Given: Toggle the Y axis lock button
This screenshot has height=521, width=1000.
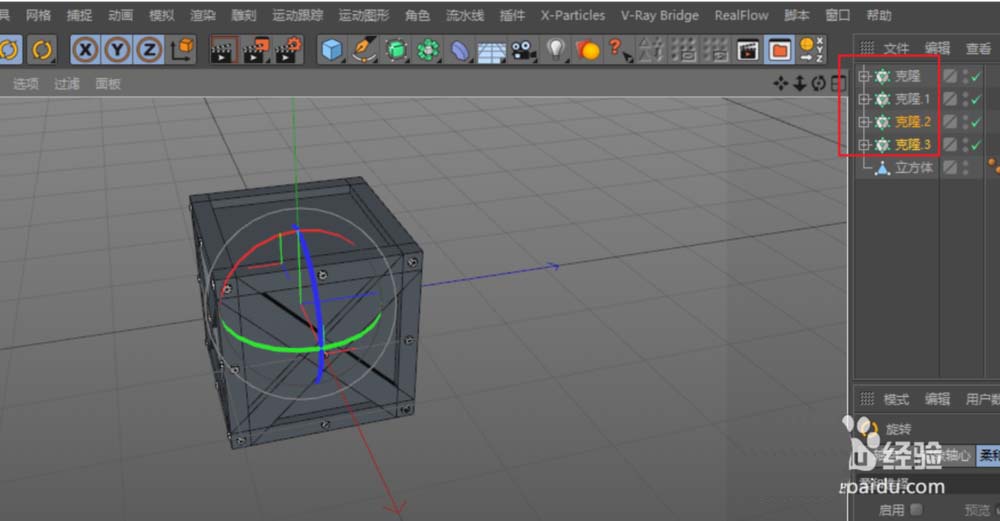Looking at the screenshot, I should 117,49.
